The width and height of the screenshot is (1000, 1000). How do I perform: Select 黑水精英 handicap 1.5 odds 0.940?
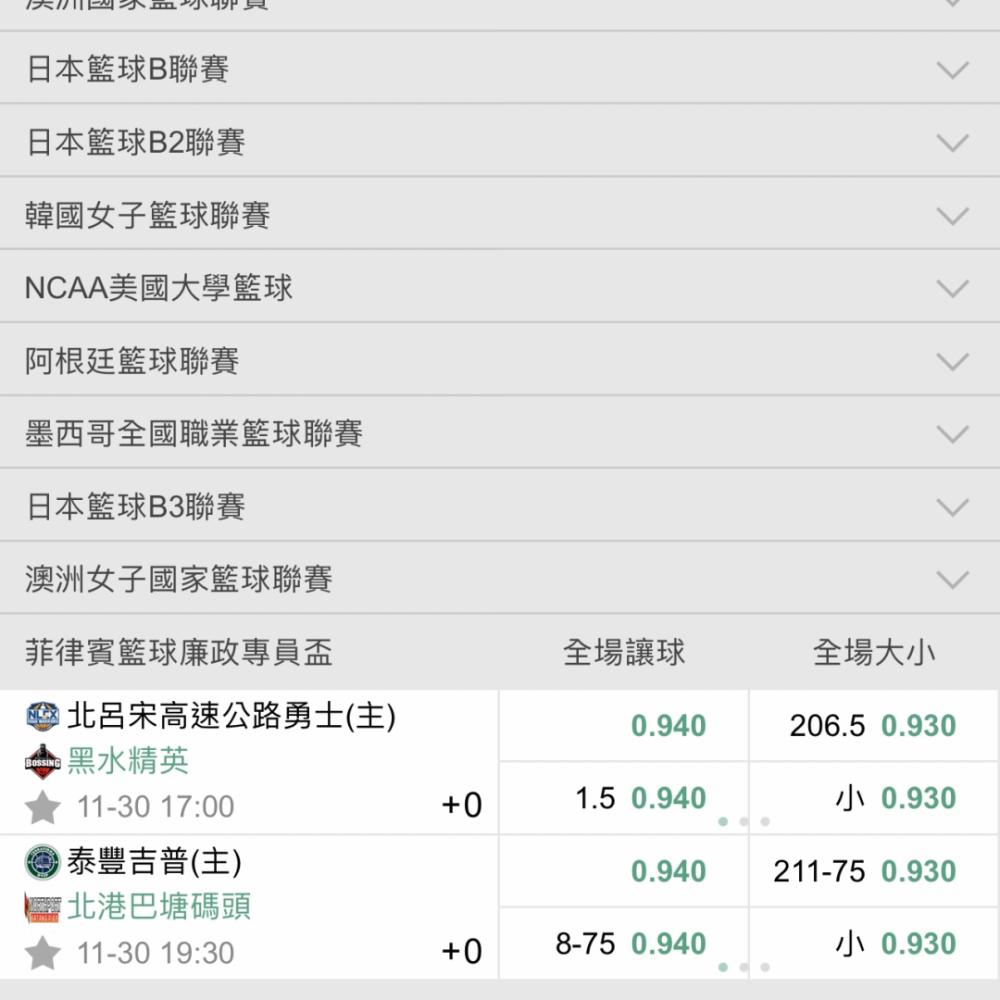tap(624, 798)
